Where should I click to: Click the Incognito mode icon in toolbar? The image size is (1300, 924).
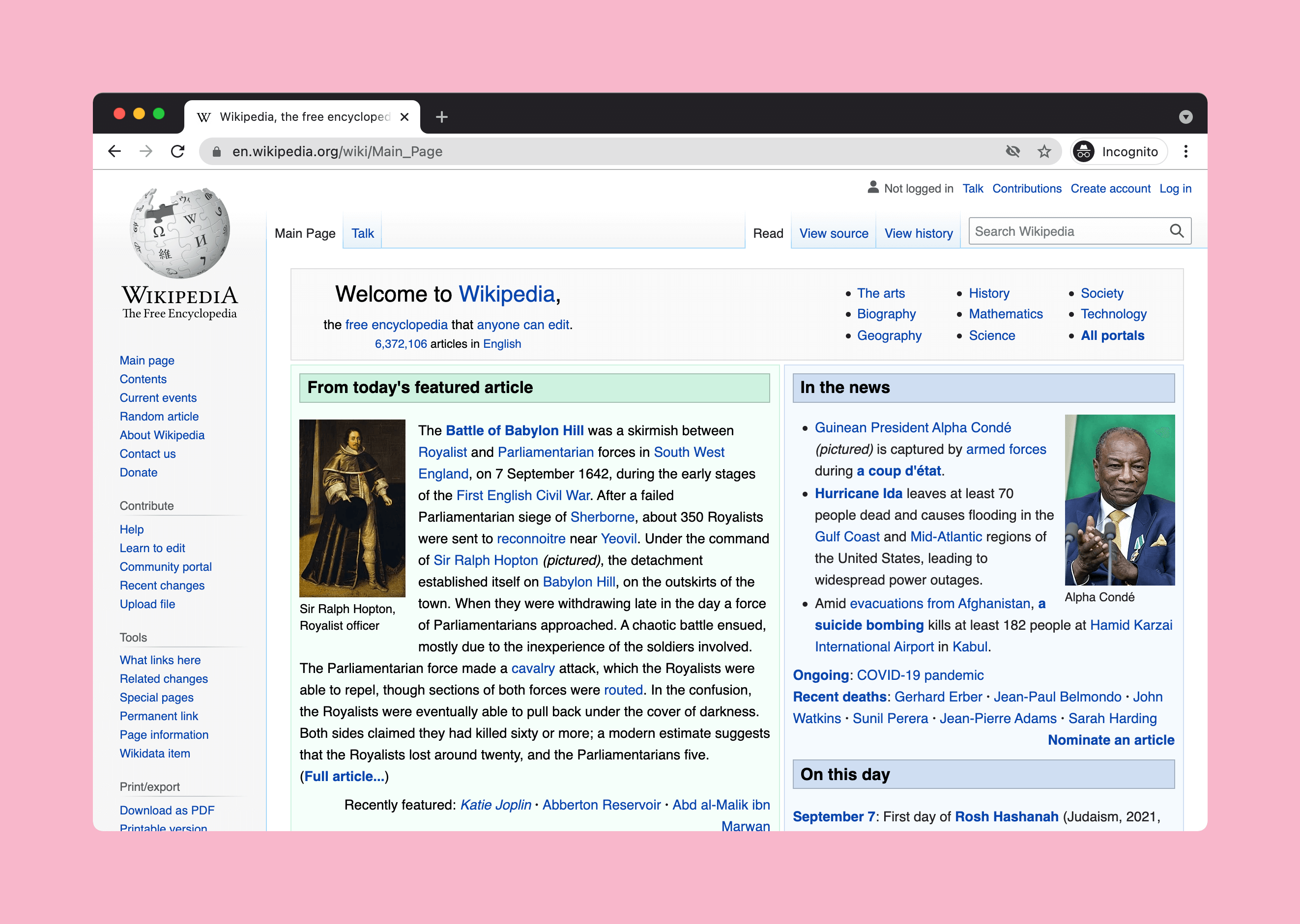pos(1085,151)
